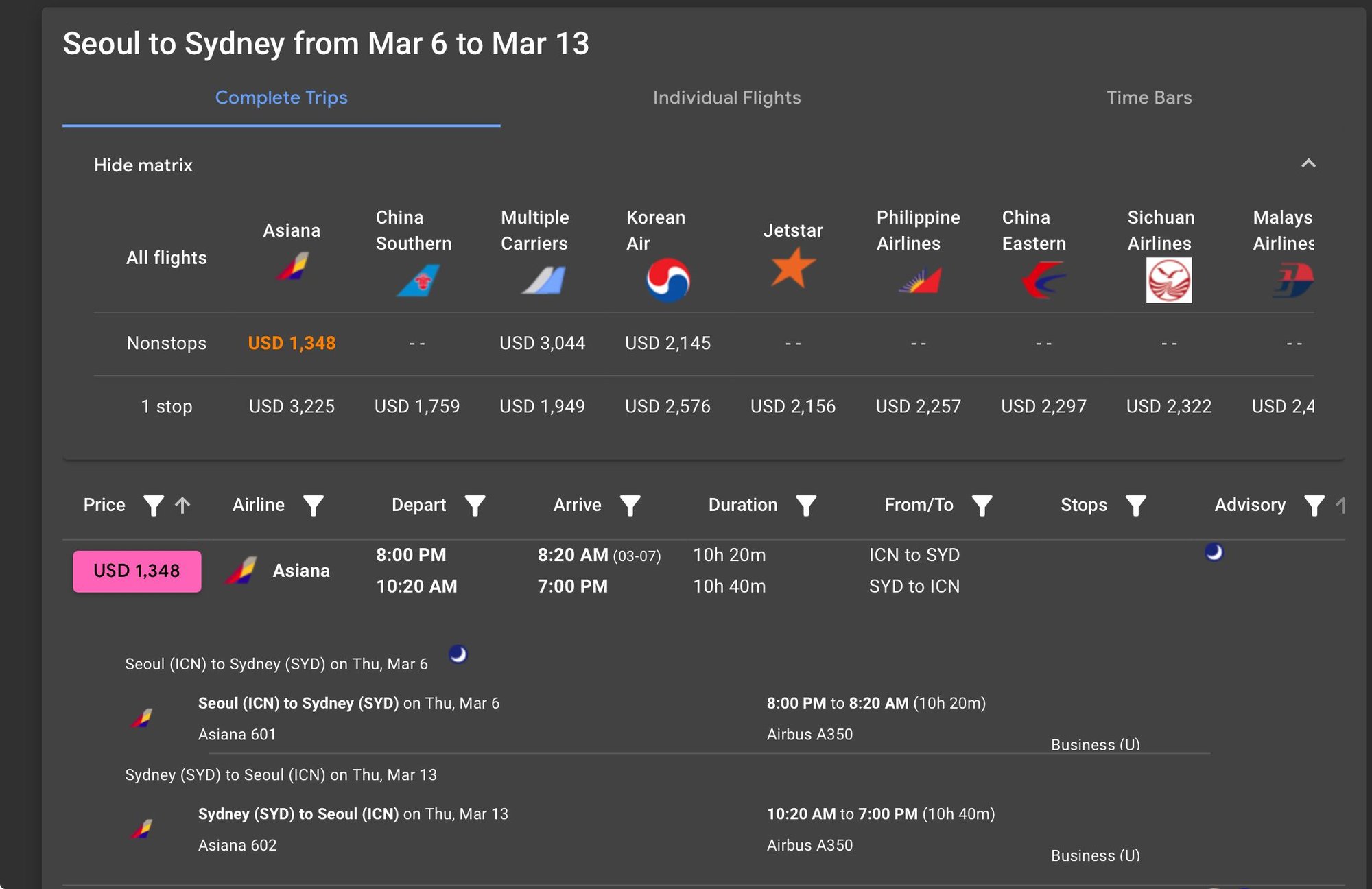Viewport: 1372px width, 889px height.
Task: Open the Price filter funnel
Action: click(154, 506)
